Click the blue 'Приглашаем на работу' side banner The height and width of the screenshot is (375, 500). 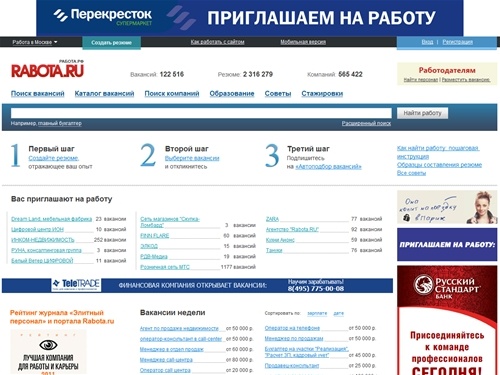tap(447, 244)
